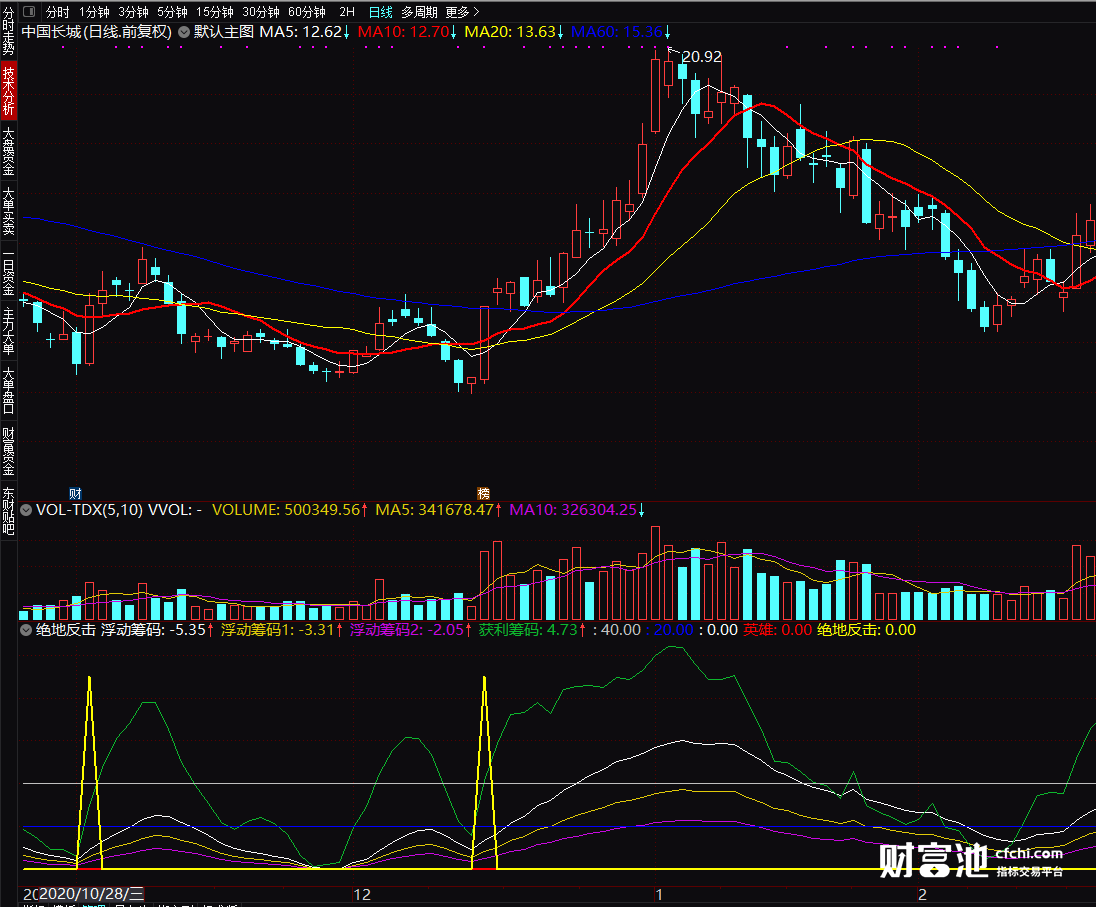Click the 绝地反击: 0.00 value
This screenshot has height=907, width=1096.
coord(866,630)
